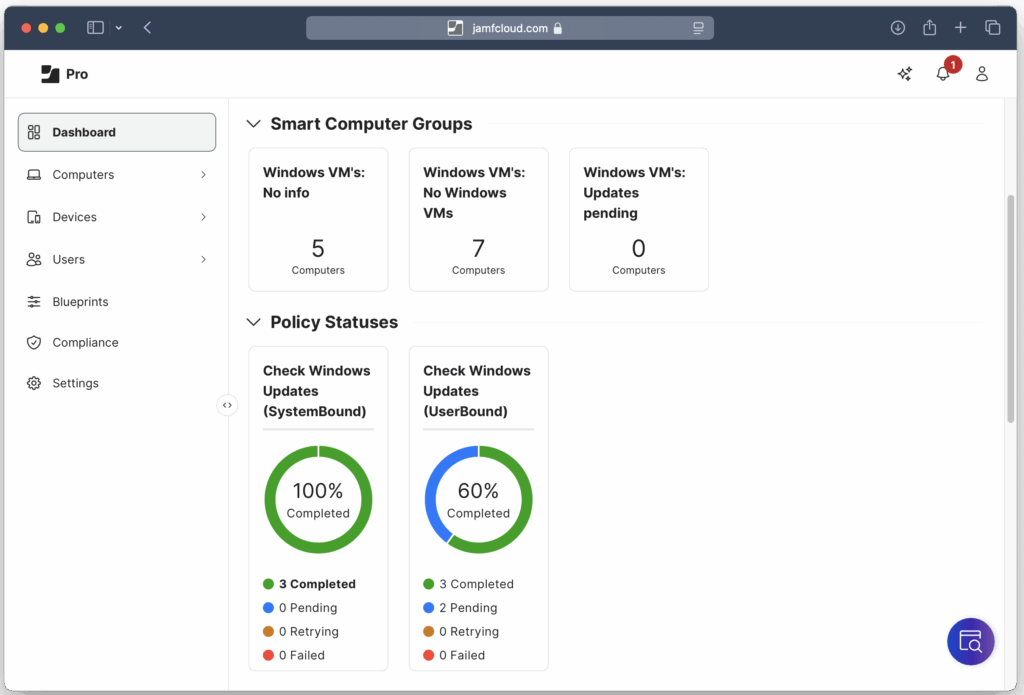Viewport: 1024px width, 695px height.
Task: Open Windows VM's: No info group
Action: pos(318,219)
